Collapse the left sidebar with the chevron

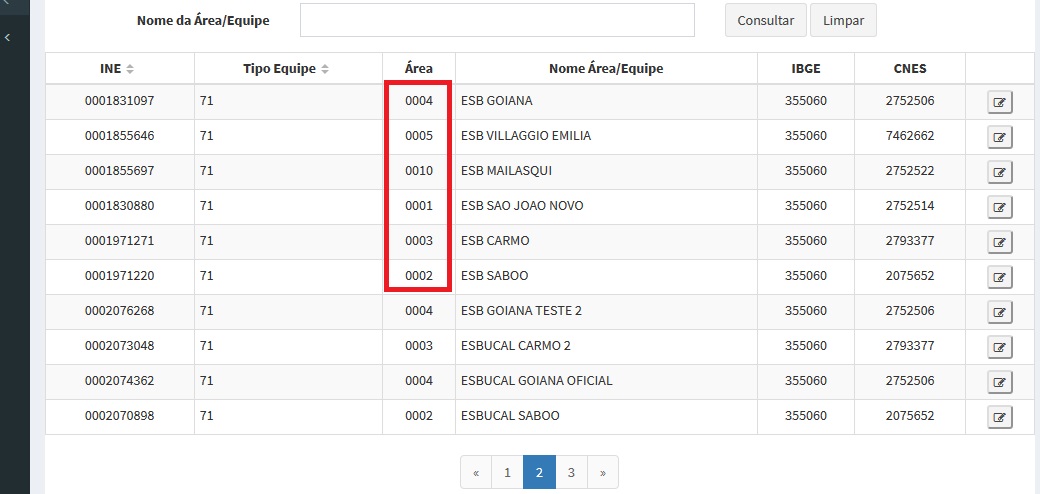coord(8,37)
